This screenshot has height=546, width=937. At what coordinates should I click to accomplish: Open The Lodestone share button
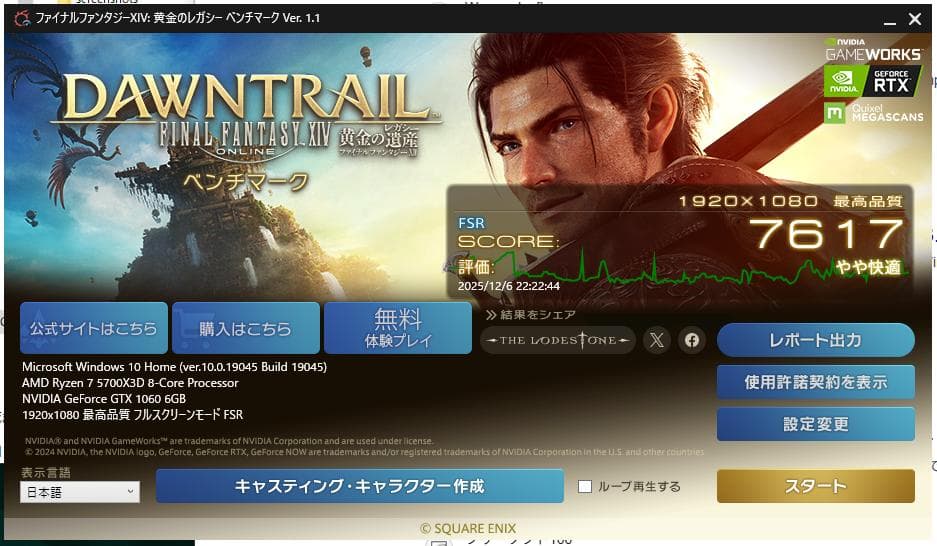[558, 340]
